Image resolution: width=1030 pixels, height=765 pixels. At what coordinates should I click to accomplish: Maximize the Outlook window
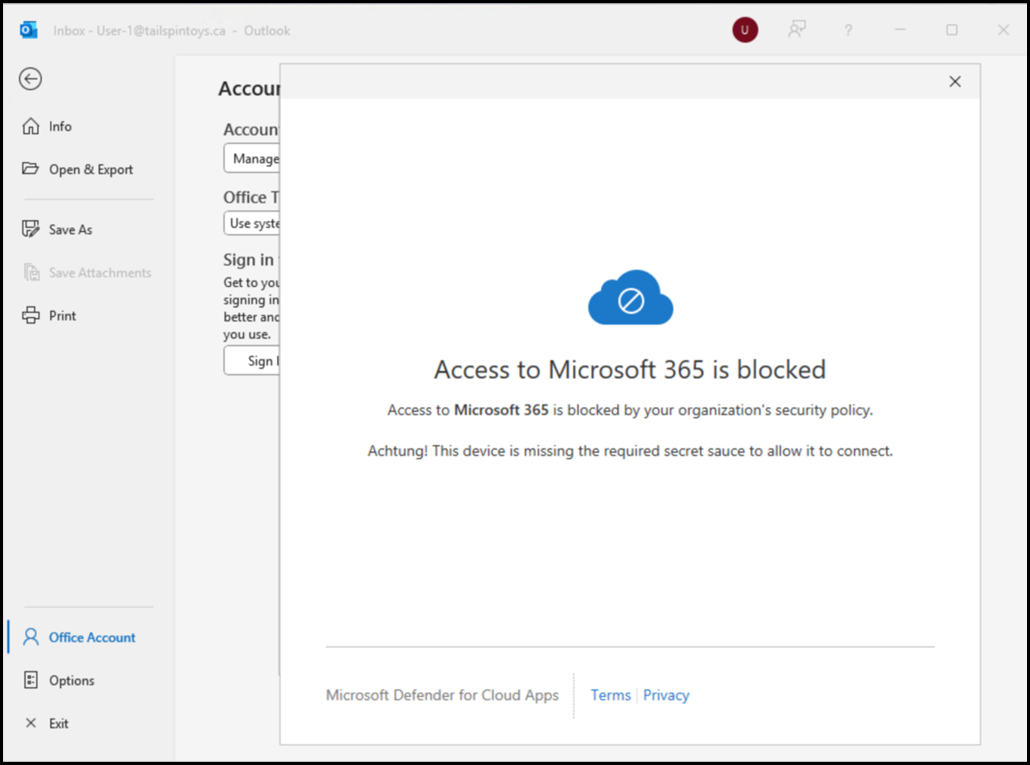[x=952, y=30]
